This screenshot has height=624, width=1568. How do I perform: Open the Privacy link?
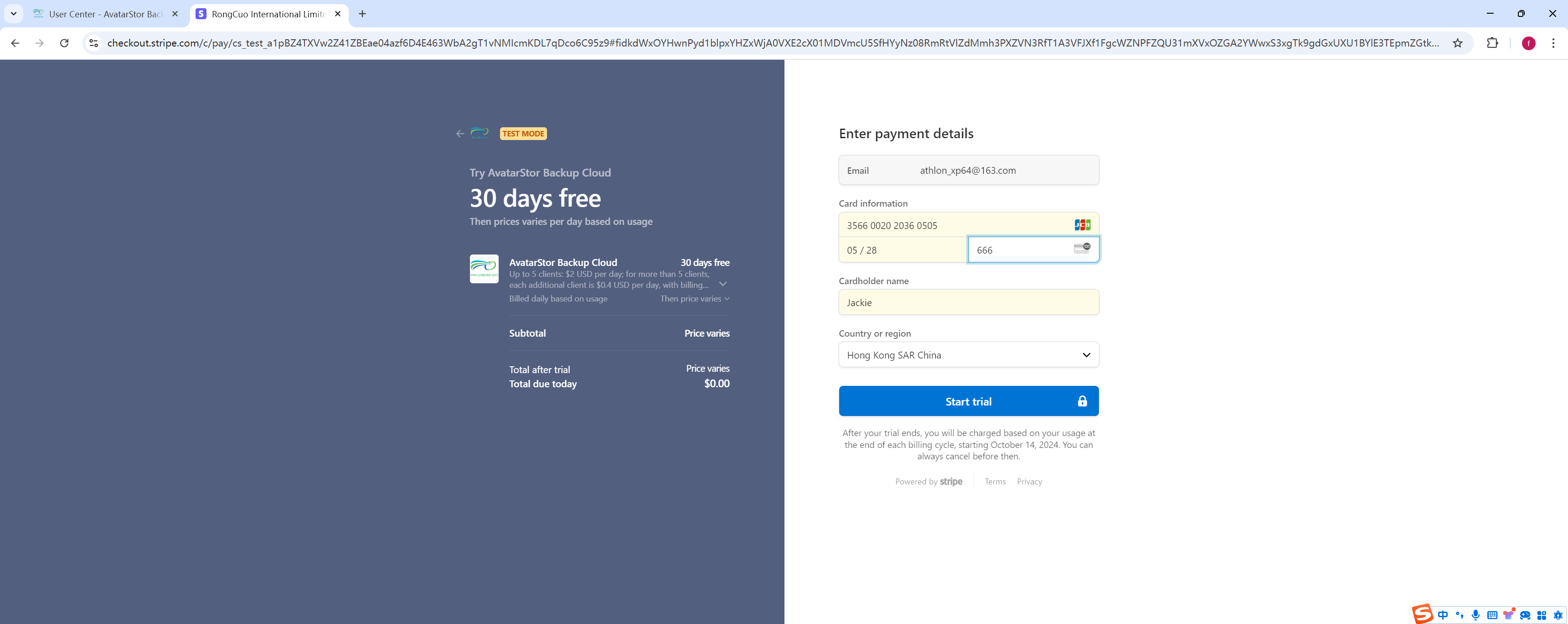1029,481
